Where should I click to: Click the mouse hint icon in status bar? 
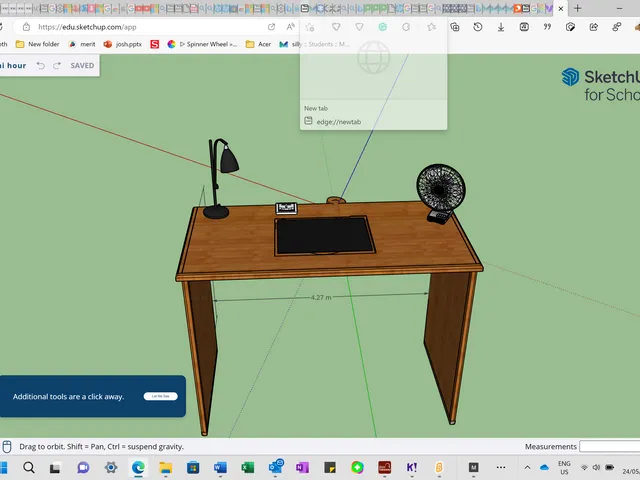click(x=7, y=446)
